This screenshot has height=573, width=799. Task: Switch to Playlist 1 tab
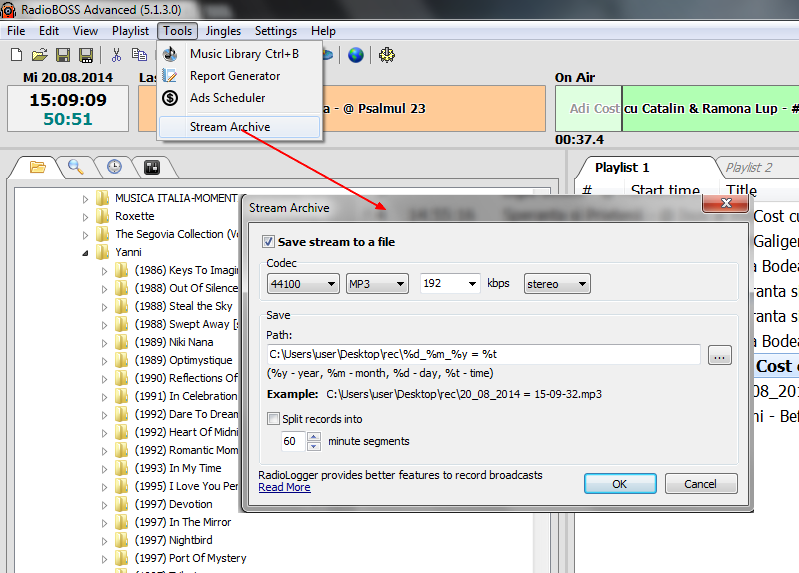(622, 167)
